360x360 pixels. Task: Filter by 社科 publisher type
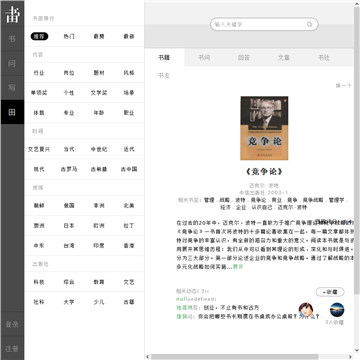click(39, 302)
